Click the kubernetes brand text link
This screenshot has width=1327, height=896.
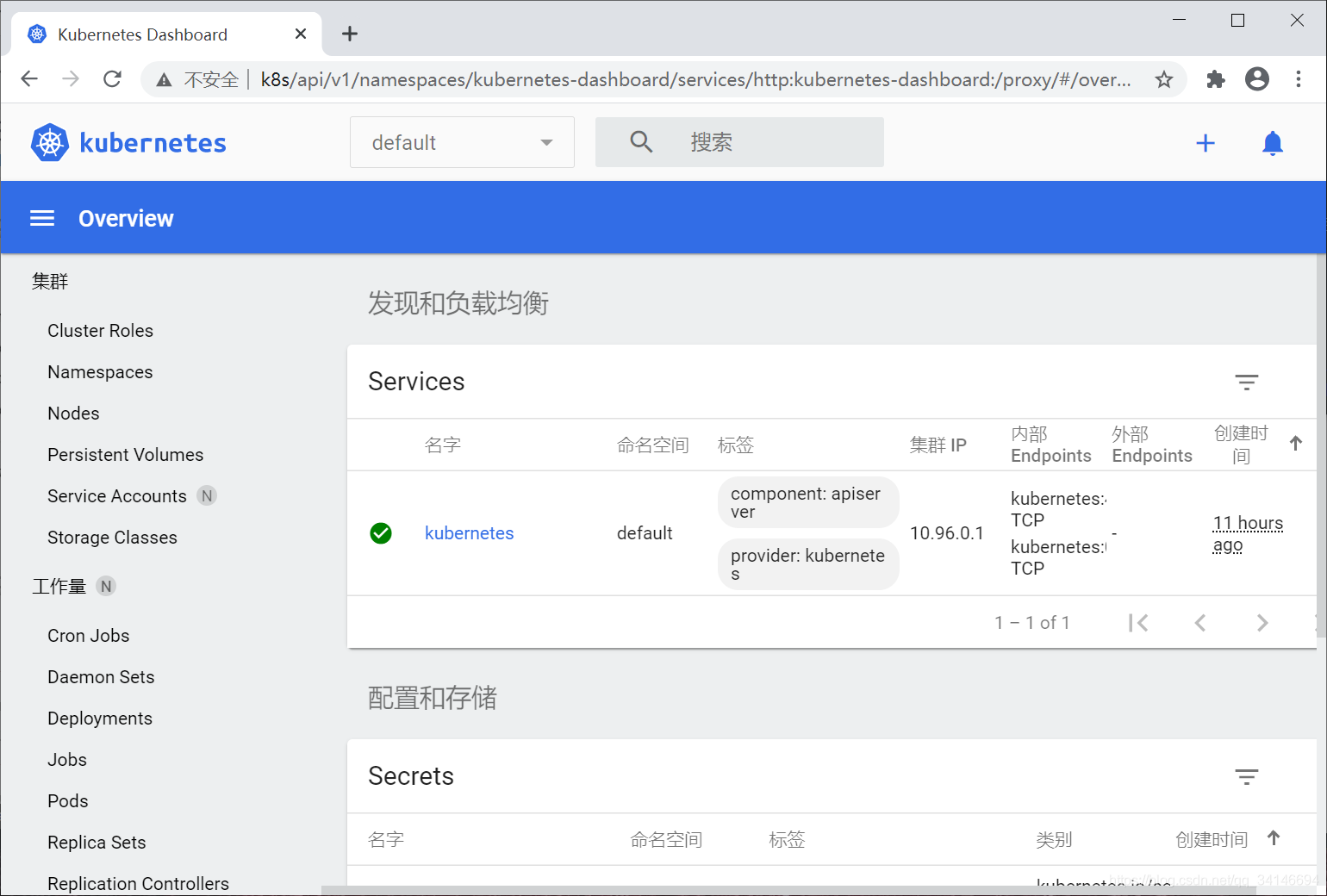(x=153, y=143)
